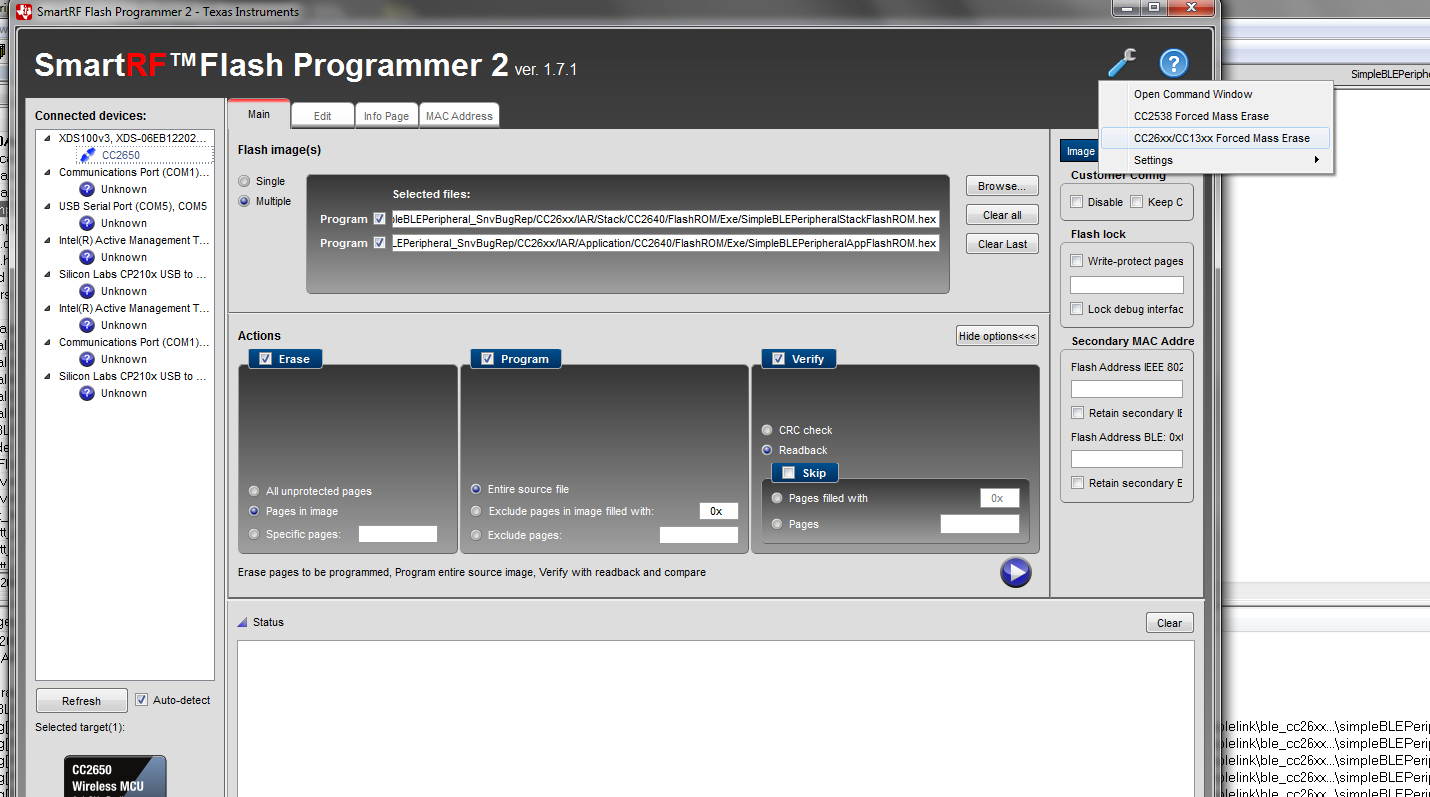Select the CC2650 device in the tree
Viewport: 1430px width, 797px height.
click(121, 155)
